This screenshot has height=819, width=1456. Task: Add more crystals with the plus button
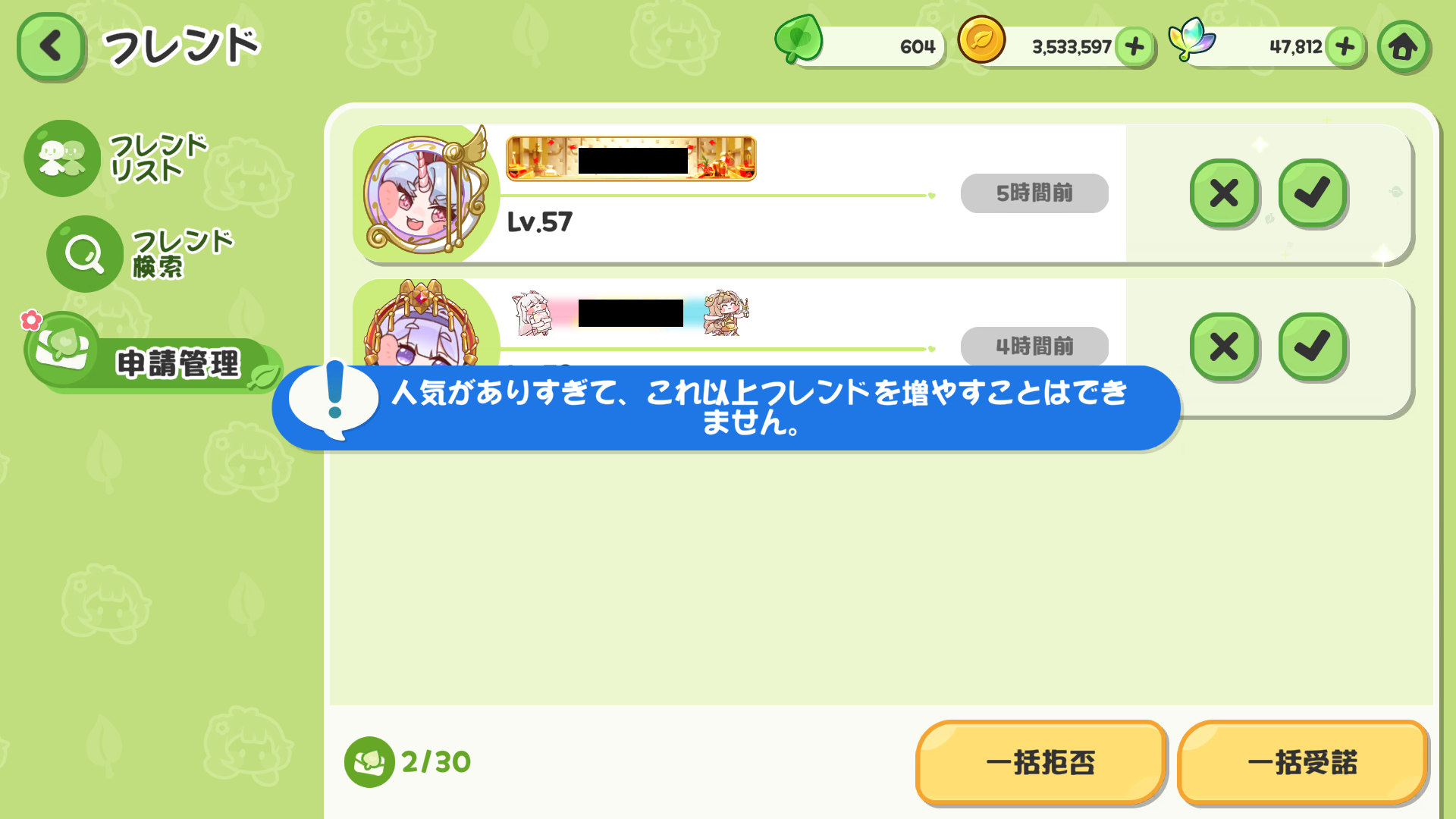tap(1345, 47)
